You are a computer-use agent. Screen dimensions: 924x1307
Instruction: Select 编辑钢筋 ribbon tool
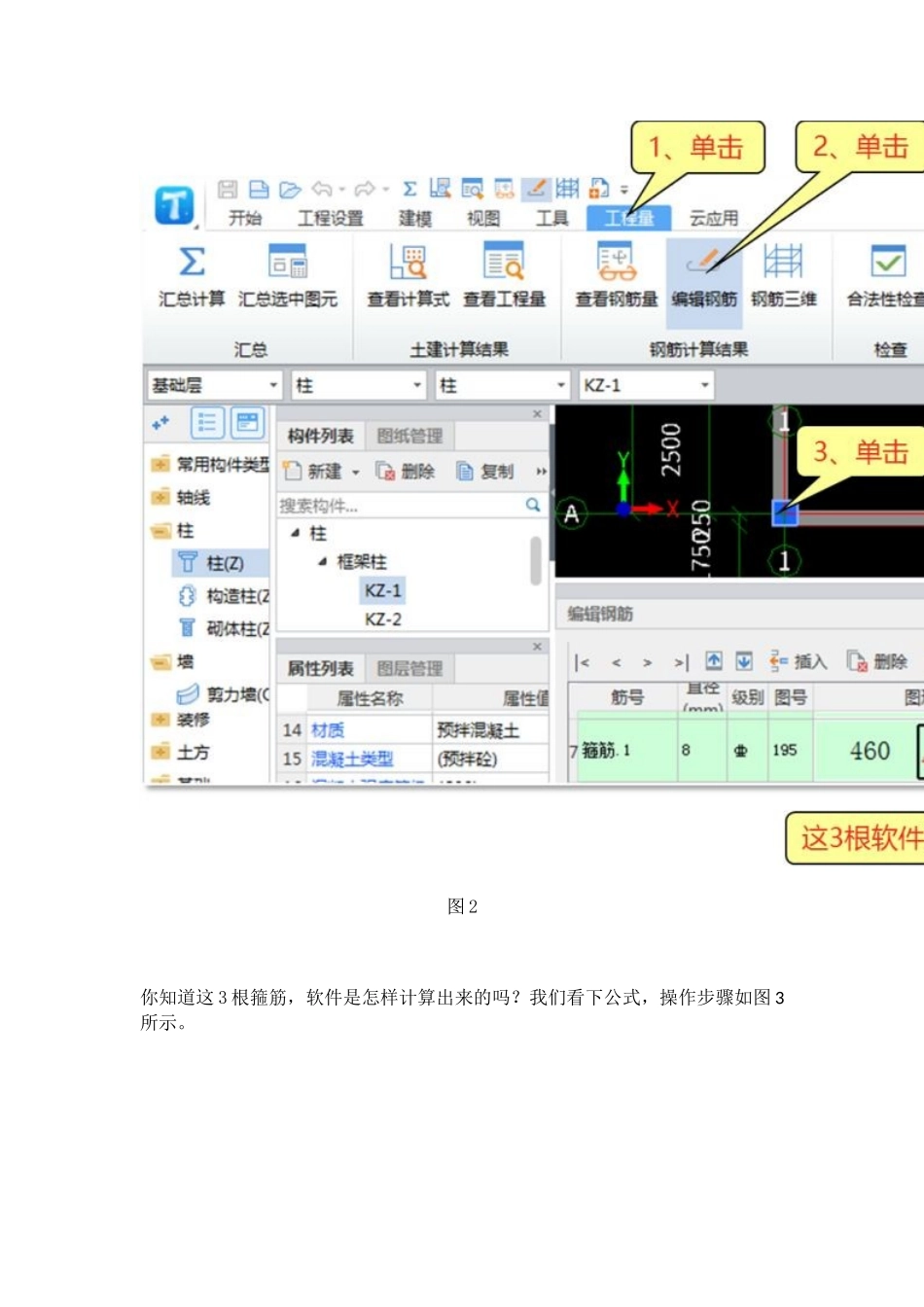(x=704, y=282)
